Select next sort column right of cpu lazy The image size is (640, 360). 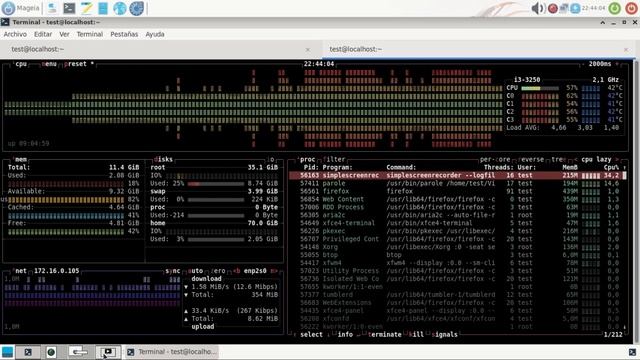(x=617, y=160)
